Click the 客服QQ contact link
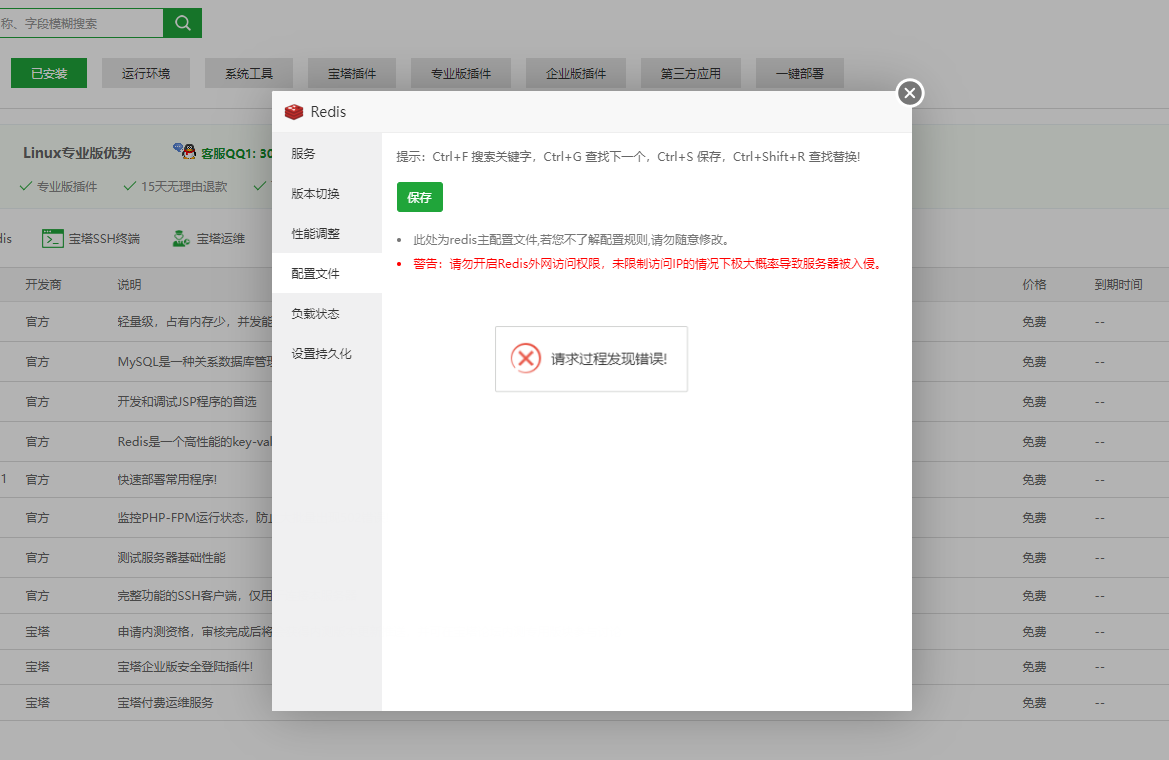The width and height of the screenshot is (1169, 760). pos(236,153)
